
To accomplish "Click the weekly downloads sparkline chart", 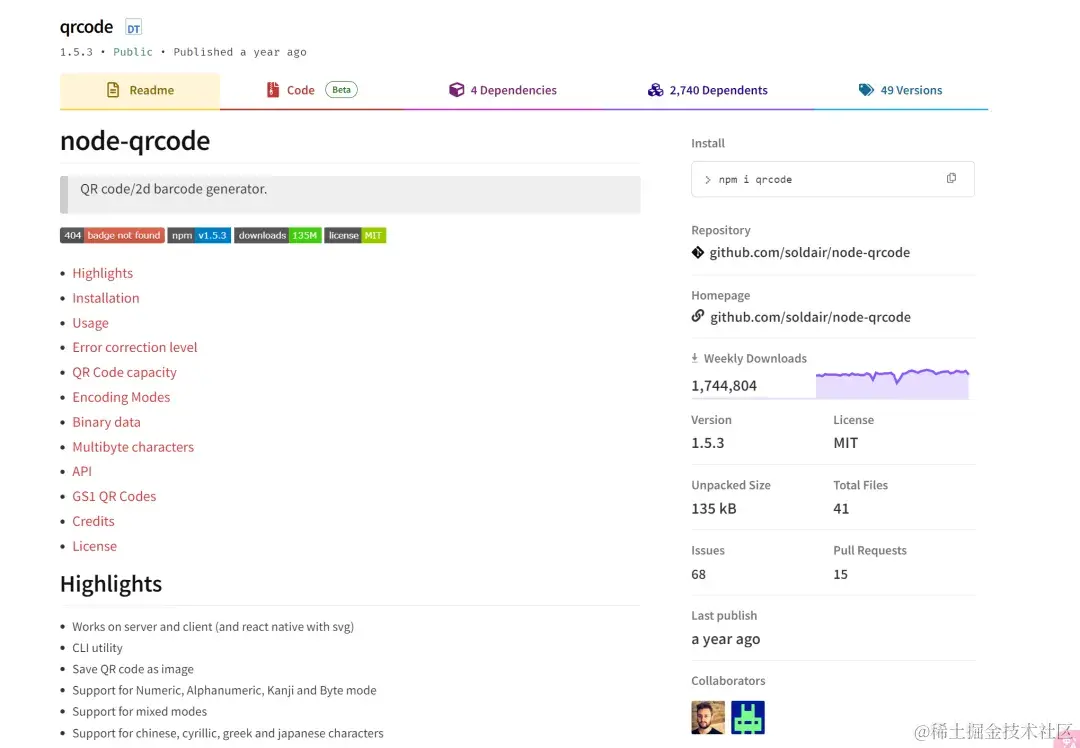I will pos(892,384).
